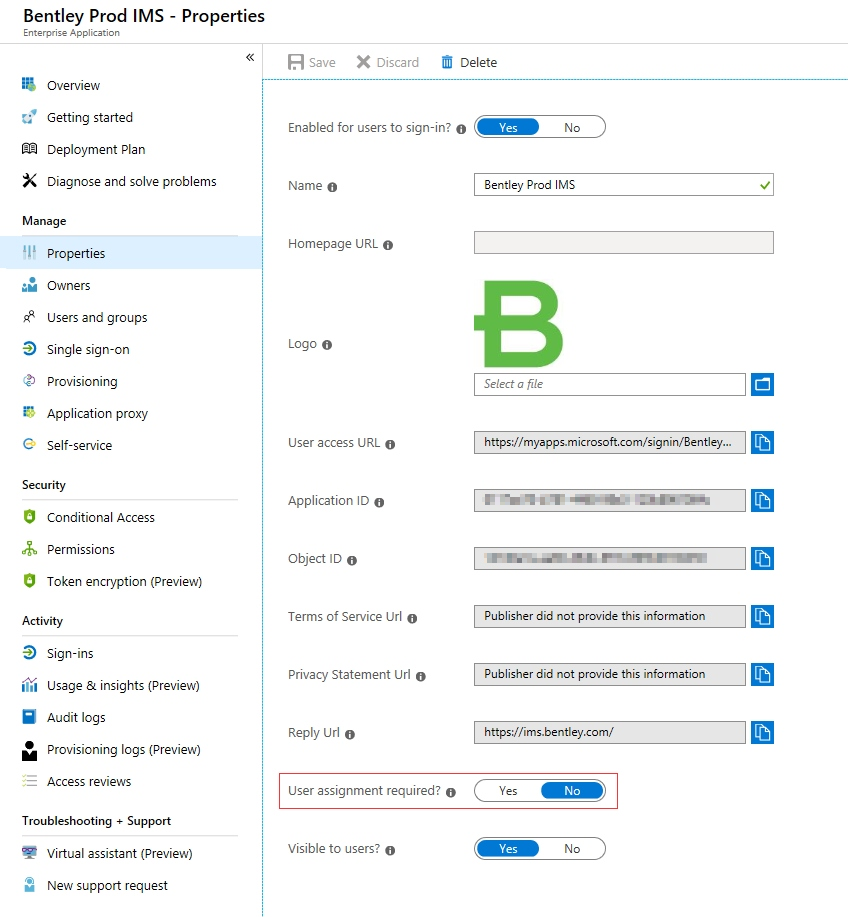Enable User assignment required

click(506, 790)
